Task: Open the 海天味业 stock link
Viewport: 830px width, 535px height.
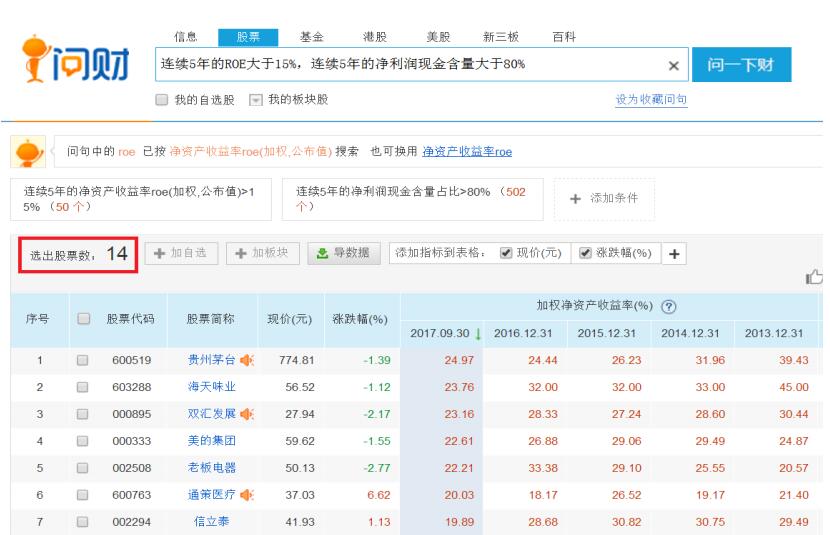Action: click(x=211, y=387)
